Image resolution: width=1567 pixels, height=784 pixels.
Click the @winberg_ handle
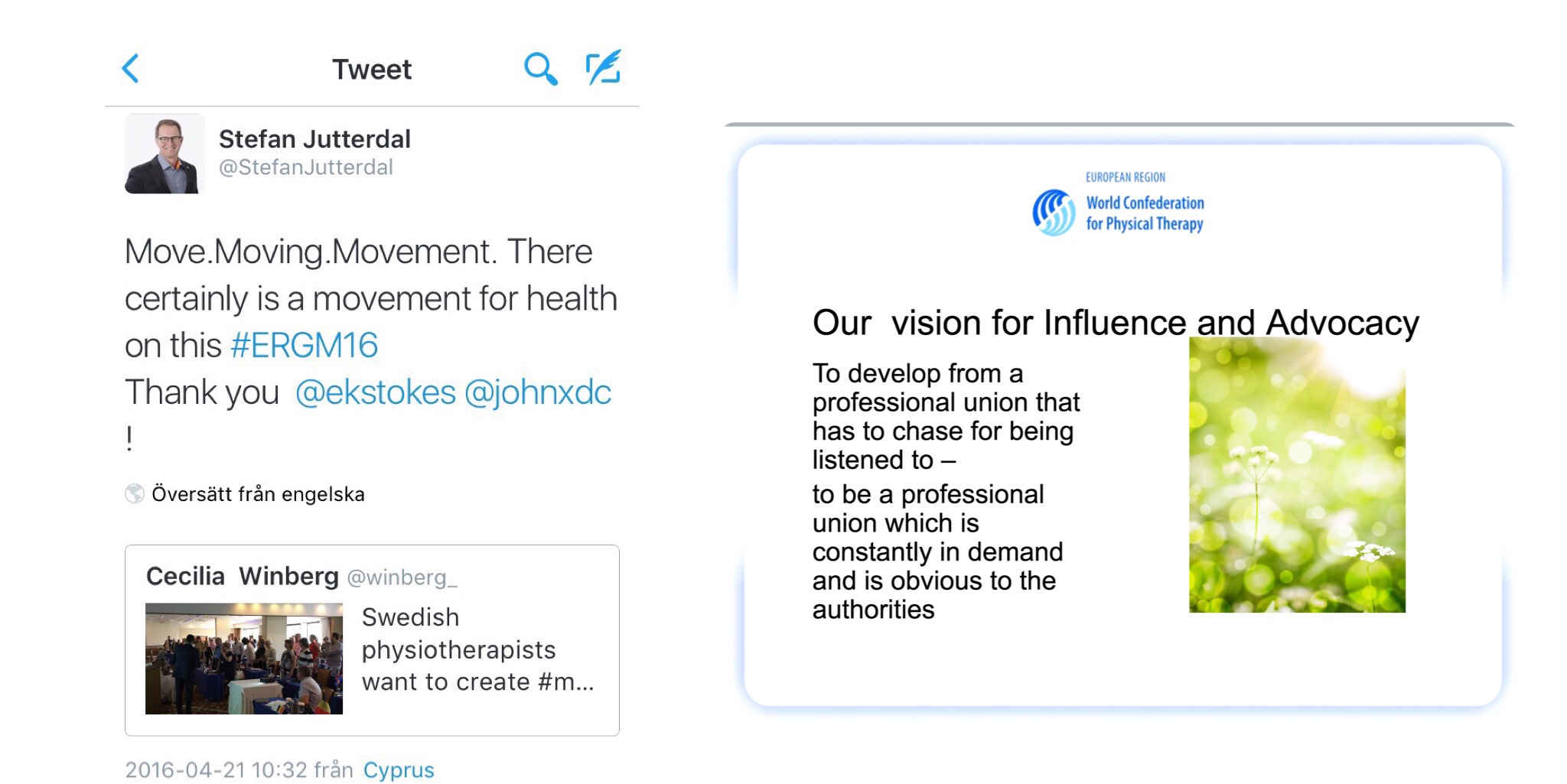(402, 577)
